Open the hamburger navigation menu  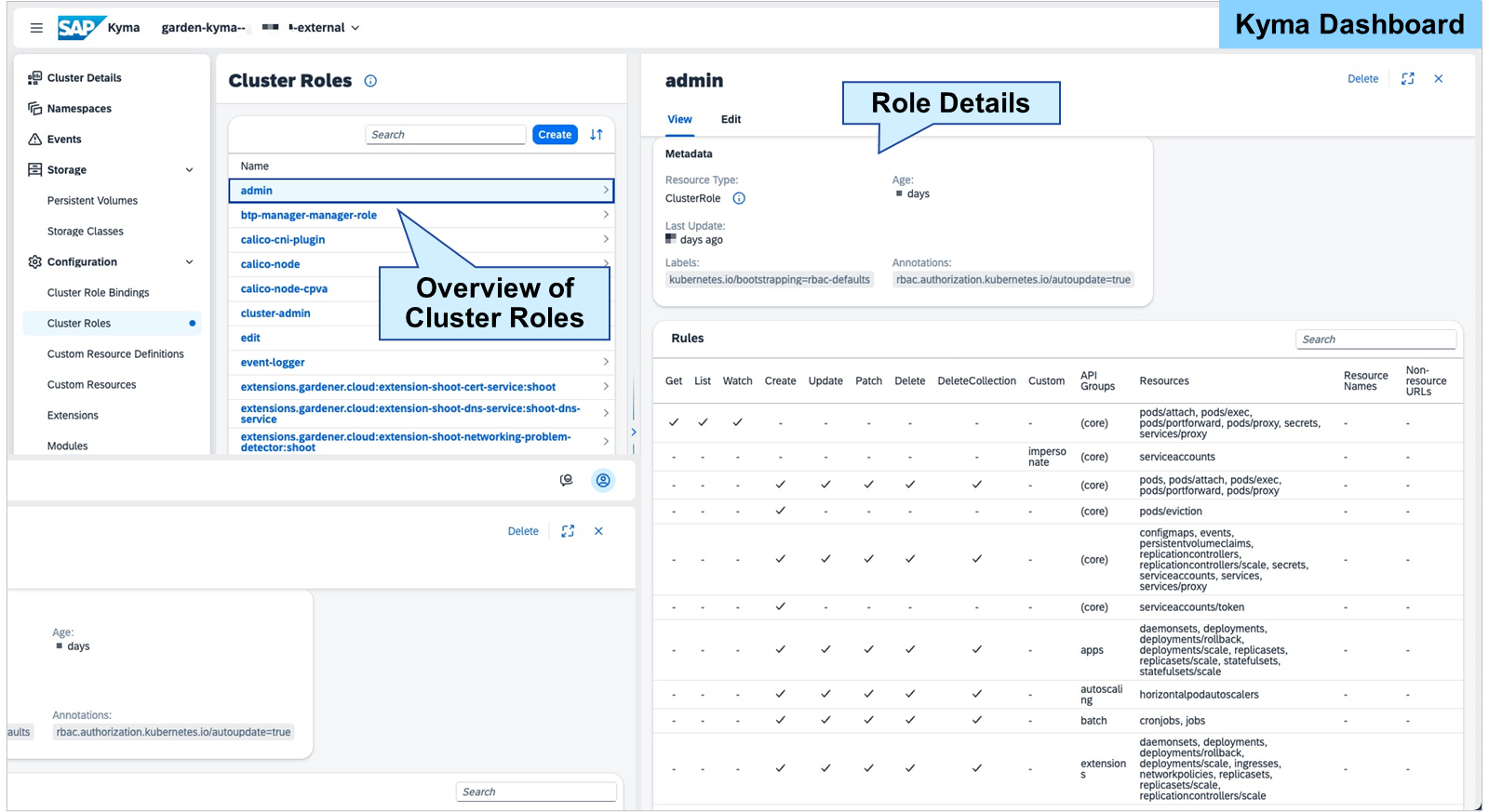click(x=36, y=28)
